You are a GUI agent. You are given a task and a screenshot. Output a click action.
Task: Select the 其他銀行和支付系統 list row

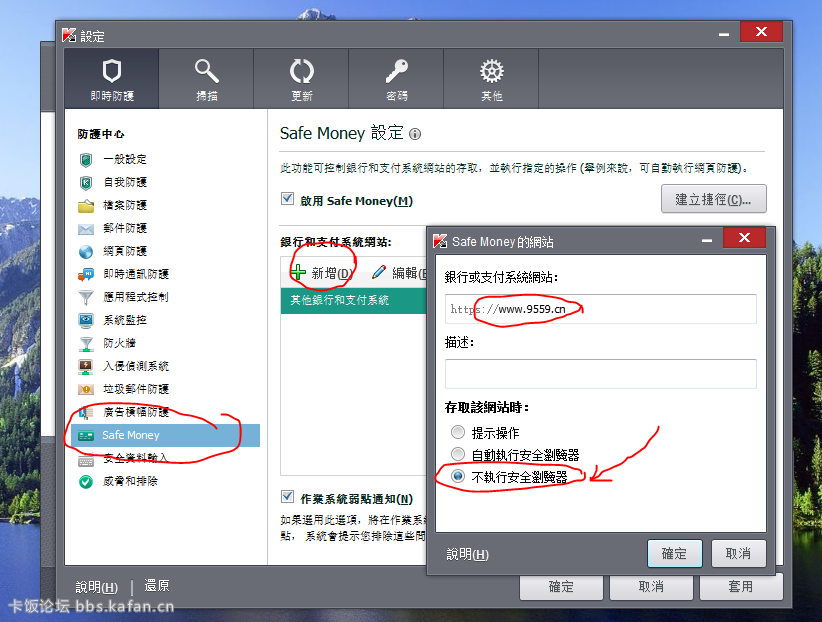354,301
